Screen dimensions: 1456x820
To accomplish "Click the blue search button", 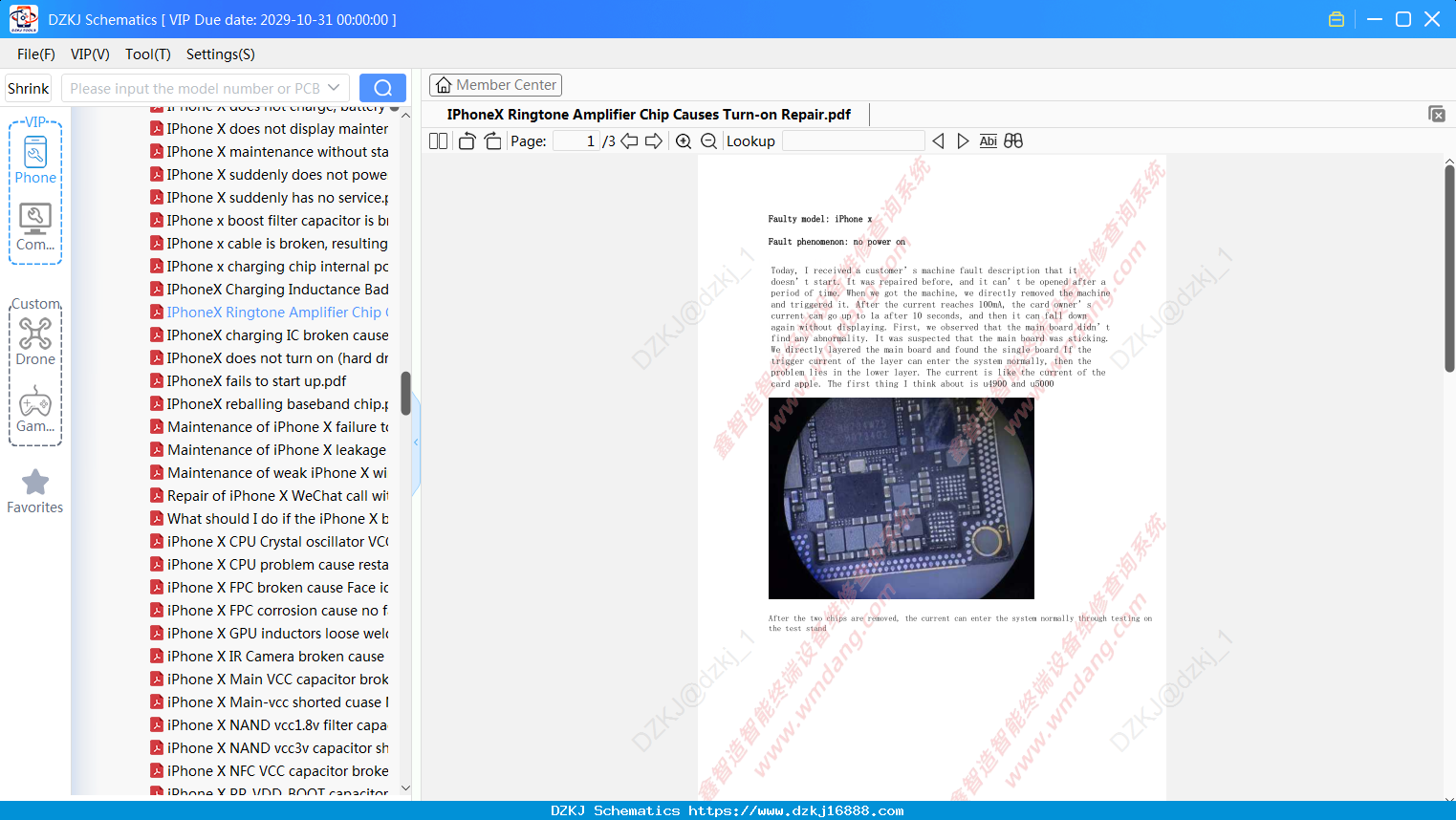I will pyautogui.click(x=382, y=88).
